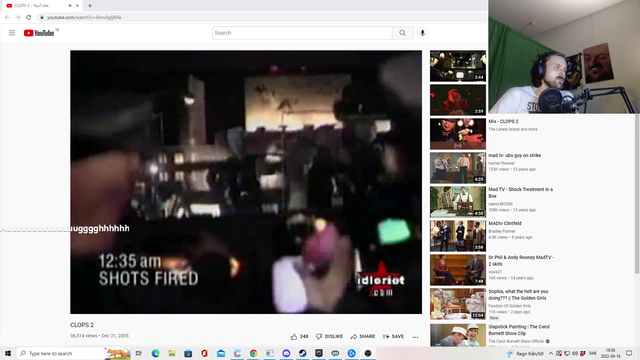Open the Windows notification center
Viewport: 640px width, 360px height.
[629, 353]
